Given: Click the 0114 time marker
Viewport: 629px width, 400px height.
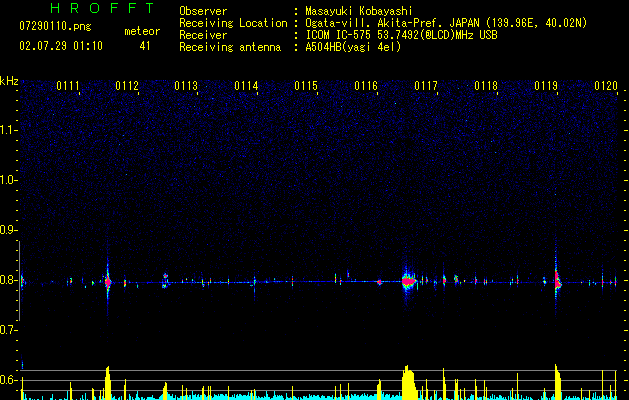Looking at the screenshot, I should [246, 85].
